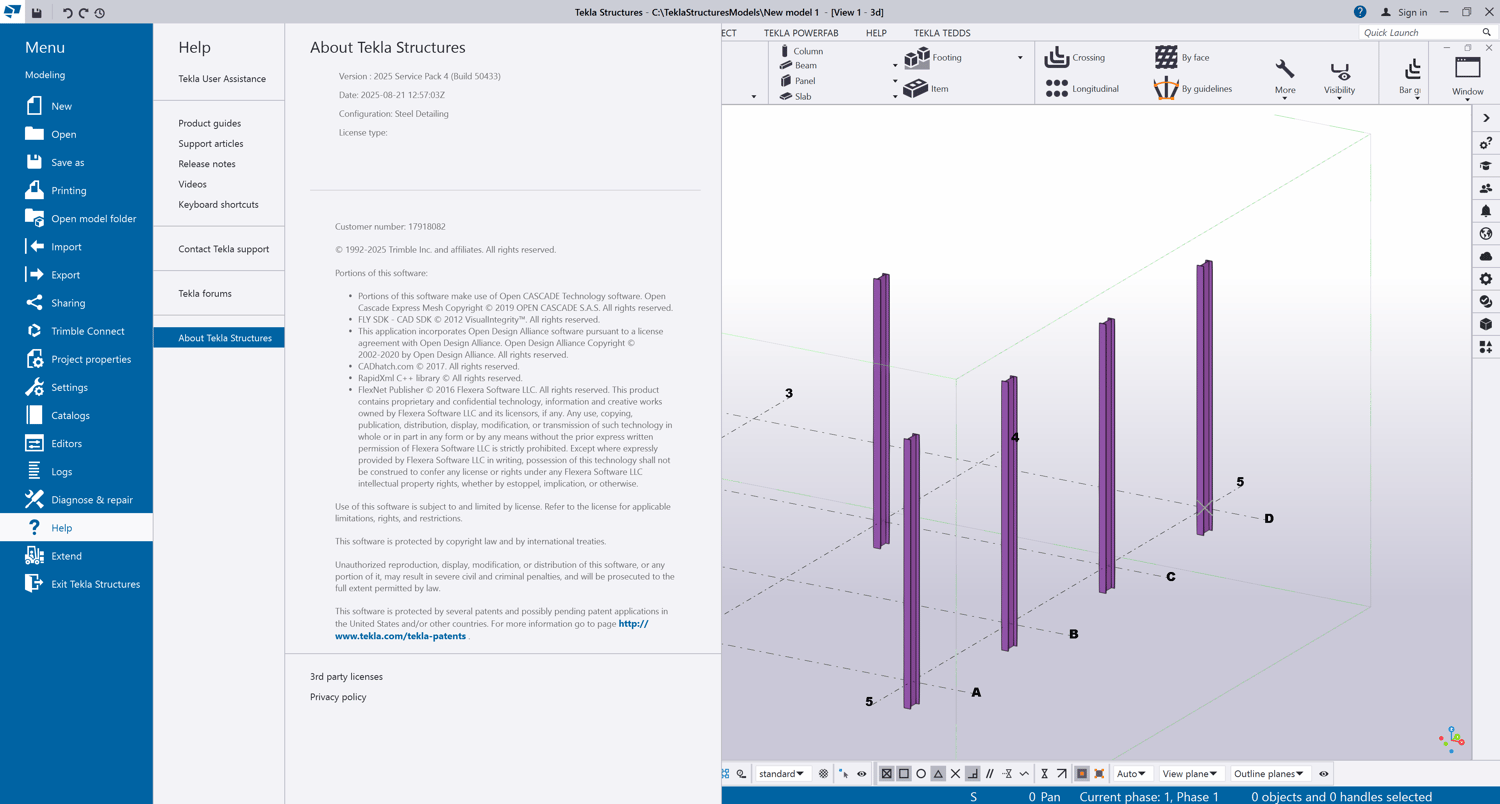Select the Beam tool in the ribbon
Image resolution: width=1500 pixels, height=804 pixels.
point(798,65)
